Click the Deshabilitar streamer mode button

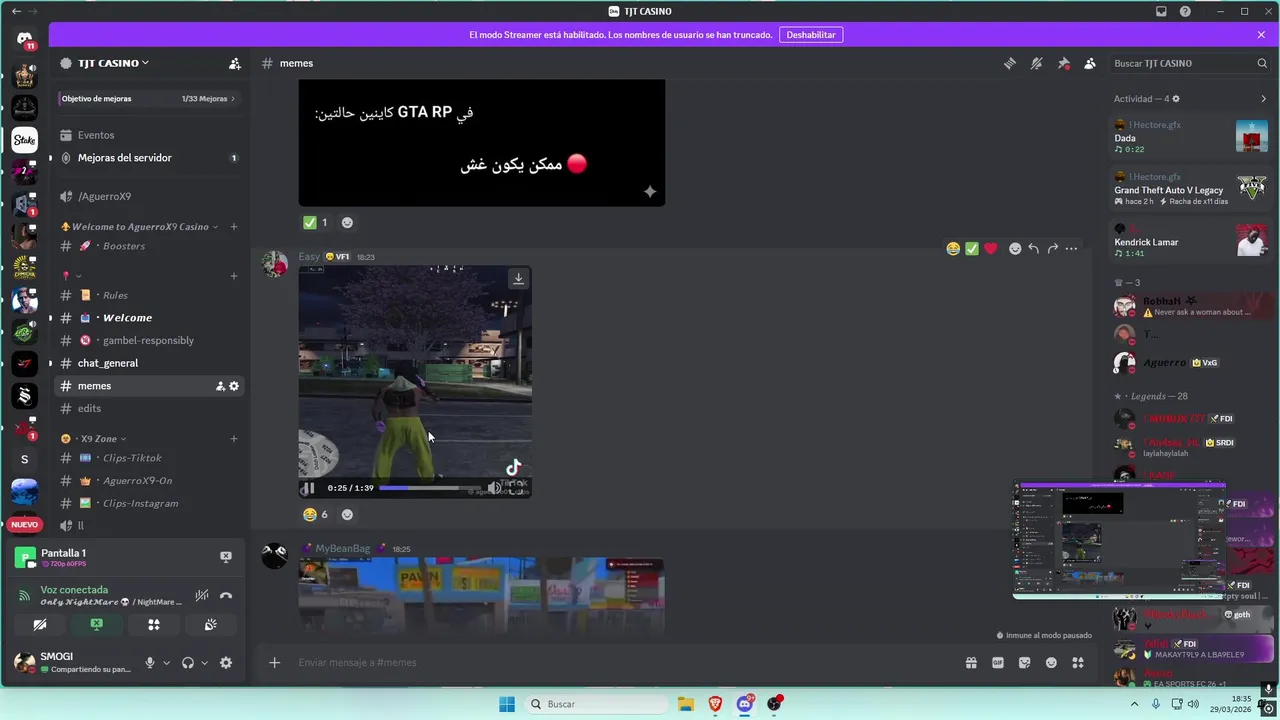point(811,35)
